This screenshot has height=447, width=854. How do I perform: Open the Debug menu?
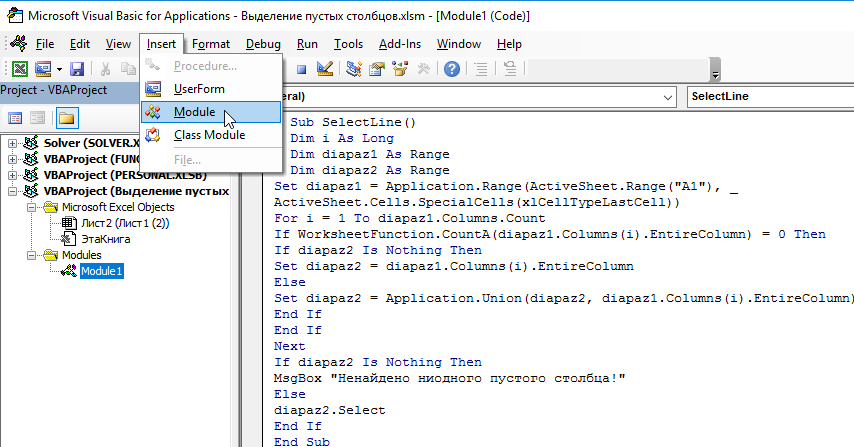pos(263,44)
